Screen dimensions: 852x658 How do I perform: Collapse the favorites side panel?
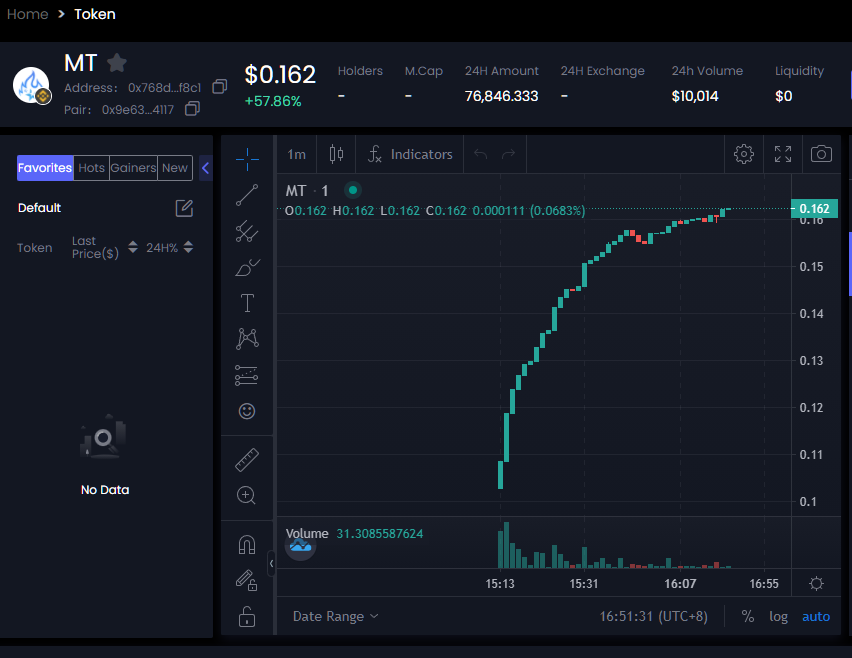click(x=205, y=168)
